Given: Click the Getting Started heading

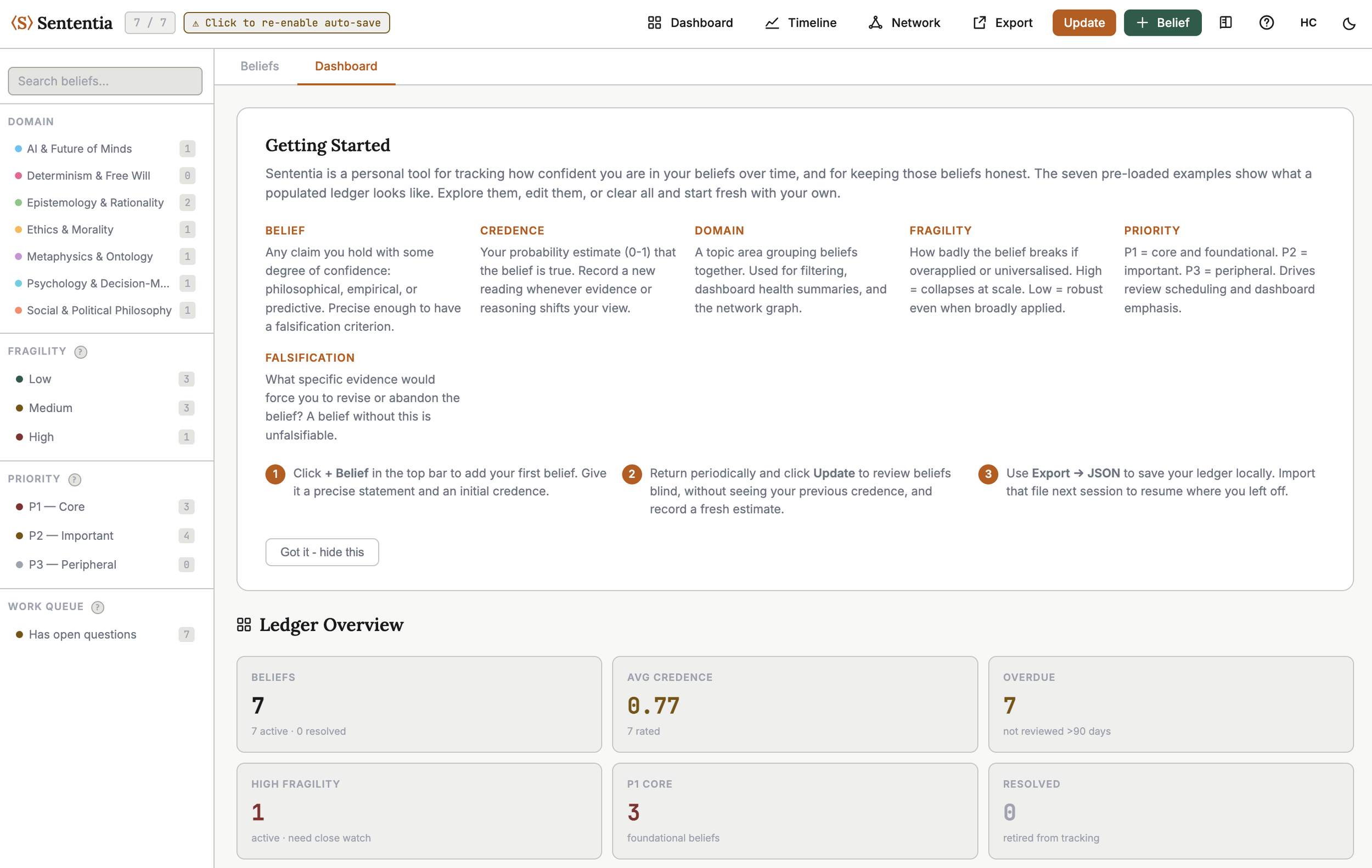Looking at the screenshot, I should [x=328, y=145].
